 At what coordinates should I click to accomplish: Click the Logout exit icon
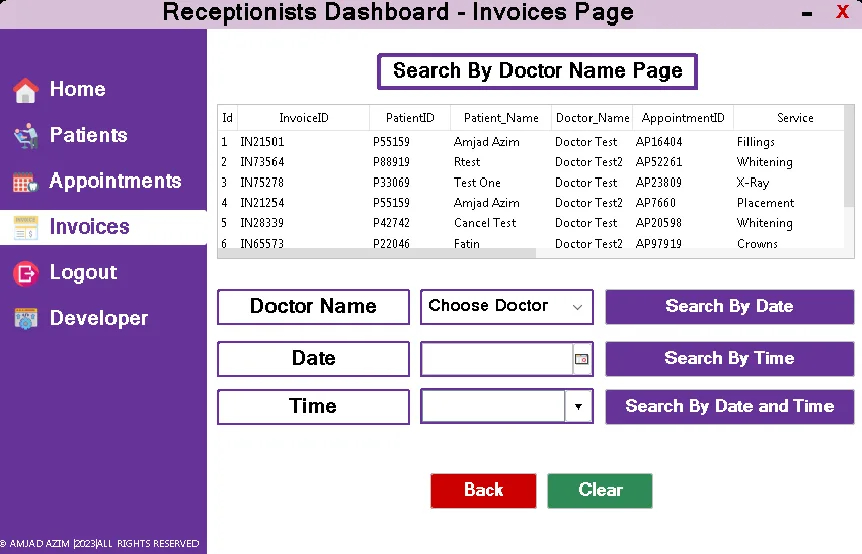(25, 273)
